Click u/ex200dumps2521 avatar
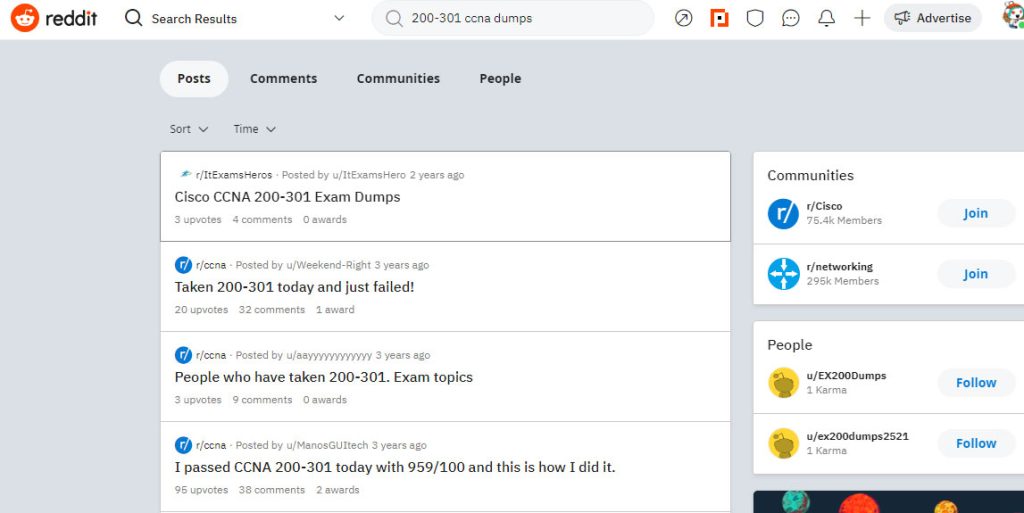Image resolution: width=1024 pixels, height=513 pixels. pos(783,443)
